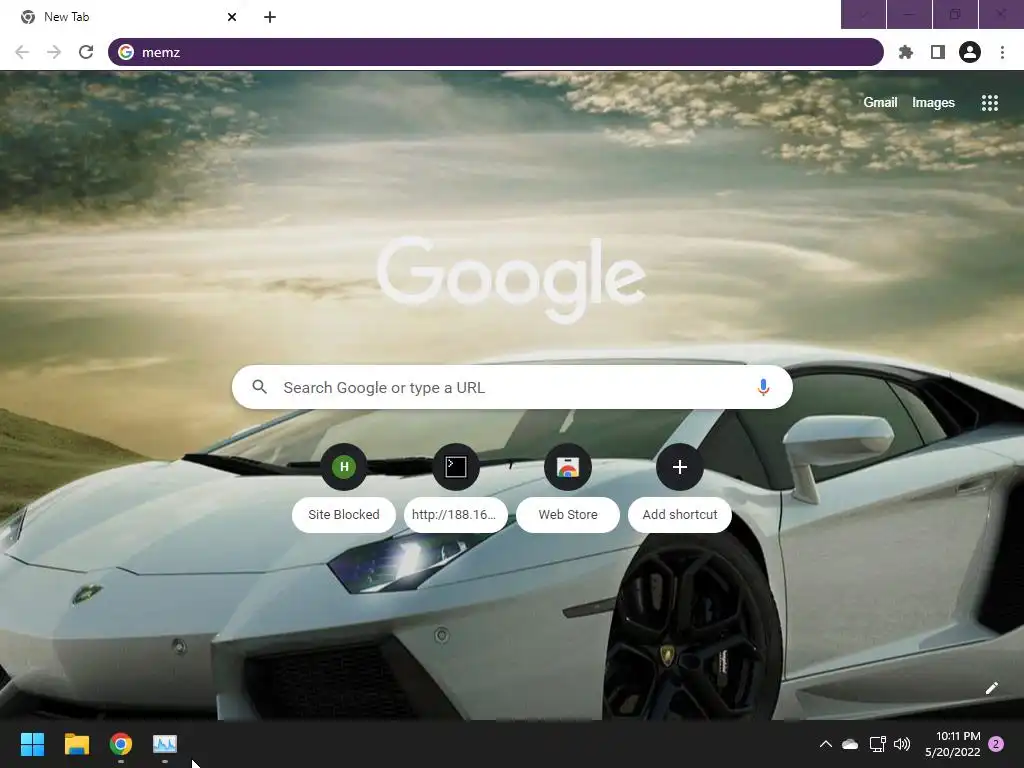Click the browser back arrow
The width and height of the screenshot is (1024, 768).
[22, 52]
